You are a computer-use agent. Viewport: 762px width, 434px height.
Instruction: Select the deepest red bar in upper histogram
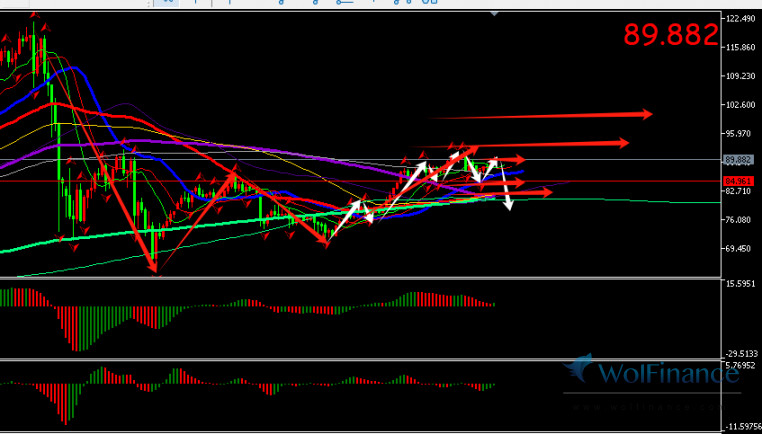click(x=76, y=328)
